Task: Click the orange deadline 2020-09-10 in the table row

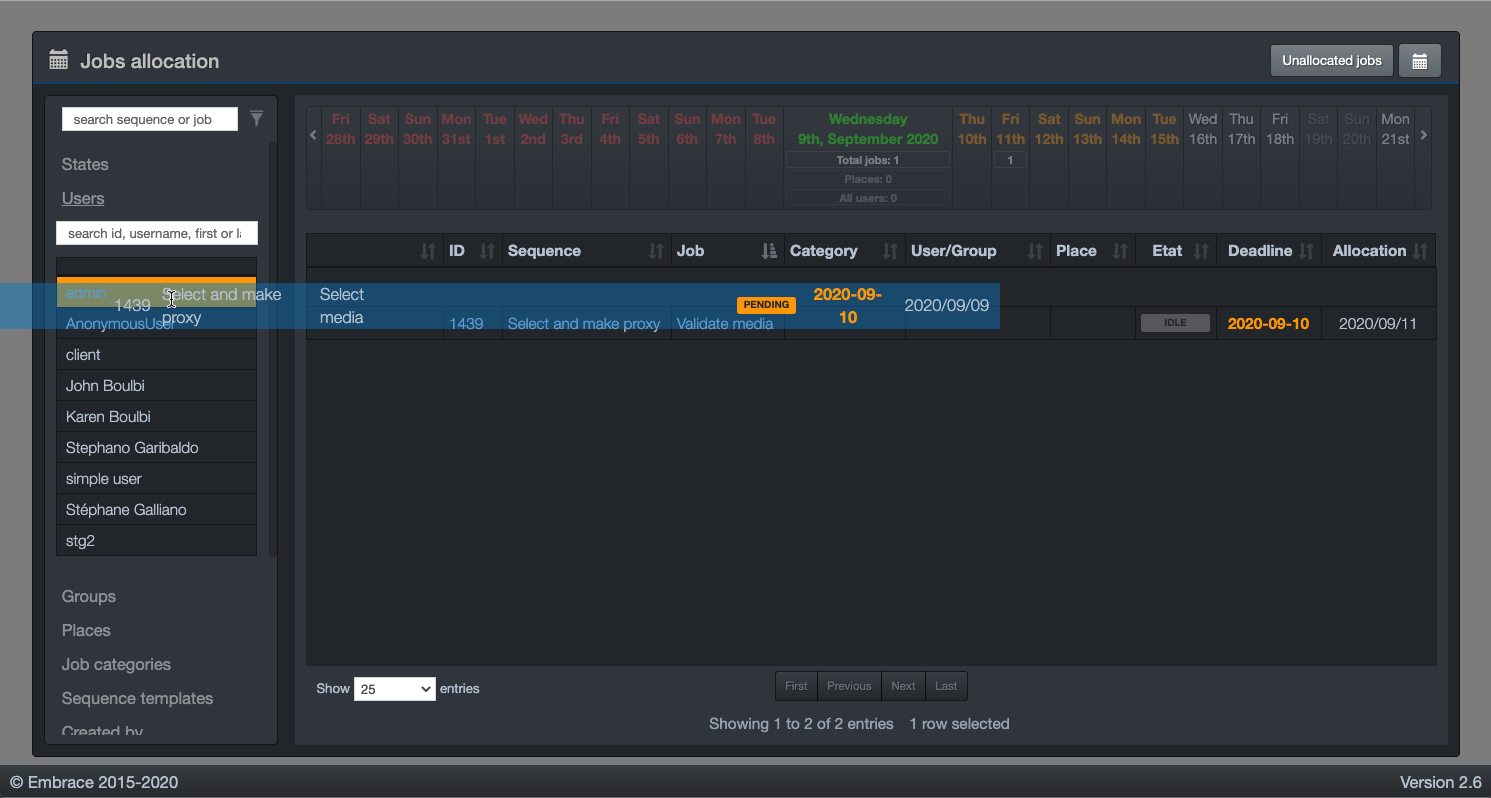Action: pos(1268,324)
